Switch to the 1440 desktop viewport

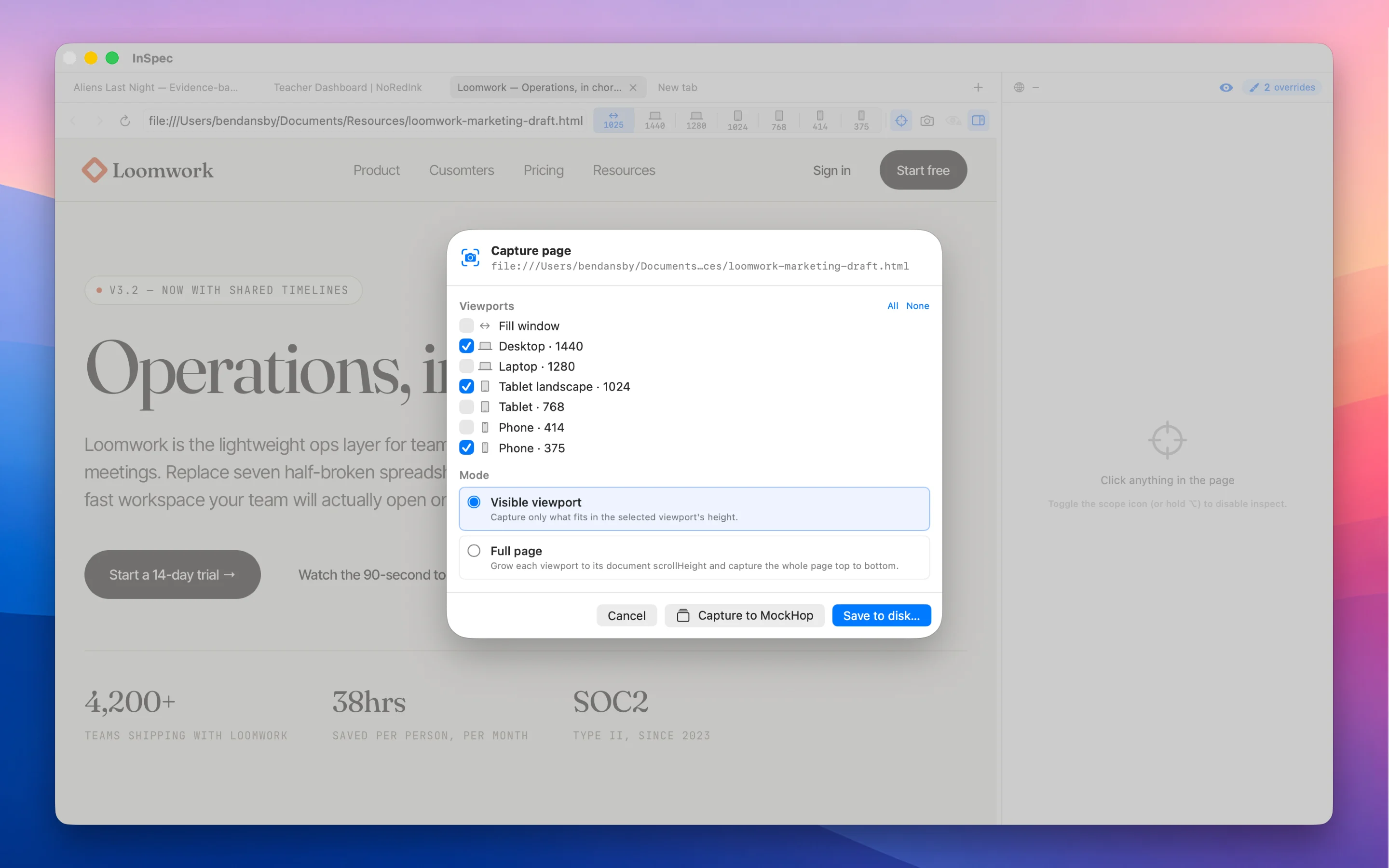coord(654,121)
